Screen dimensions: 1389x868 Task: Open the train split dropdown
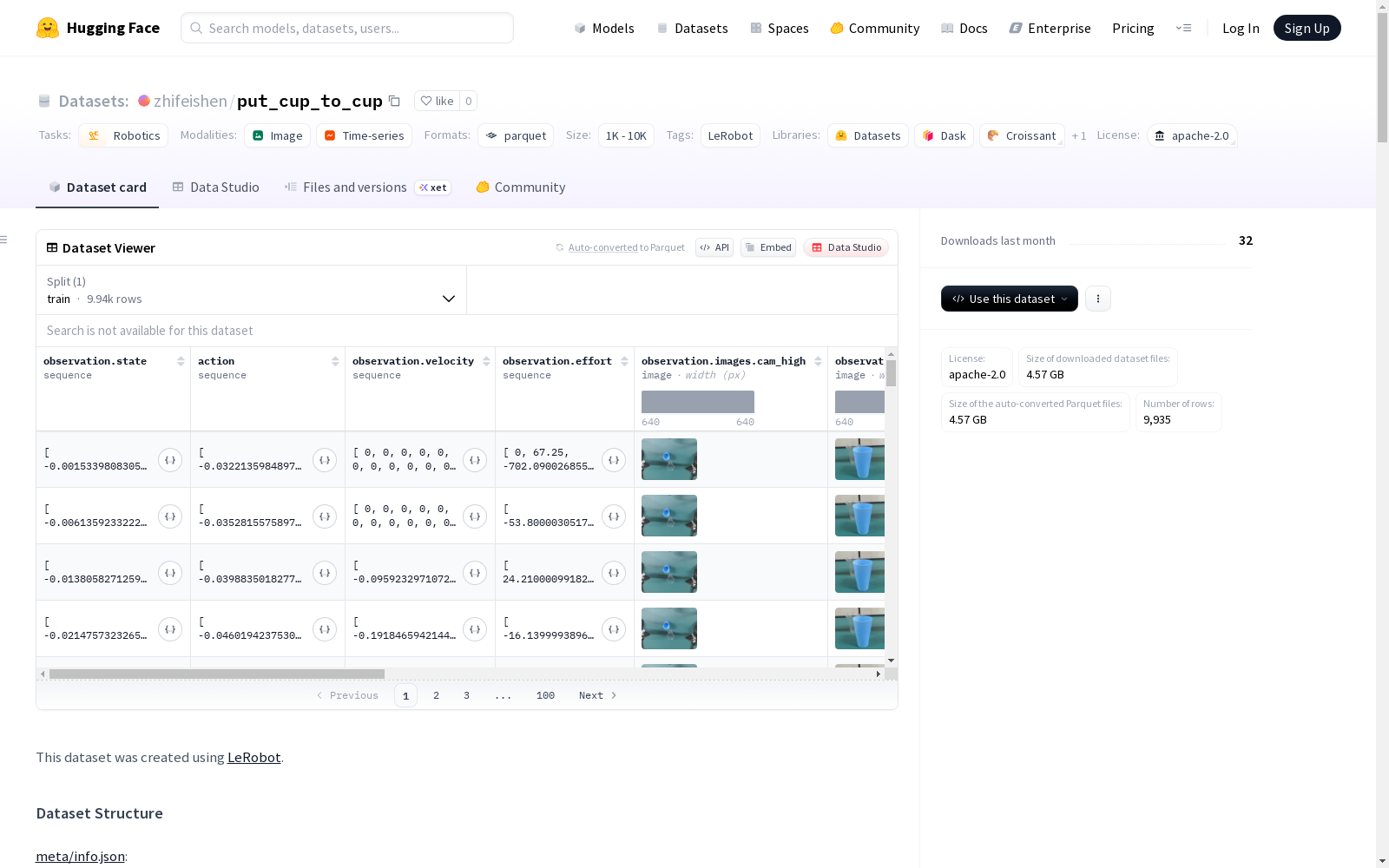tap(252, 290)
